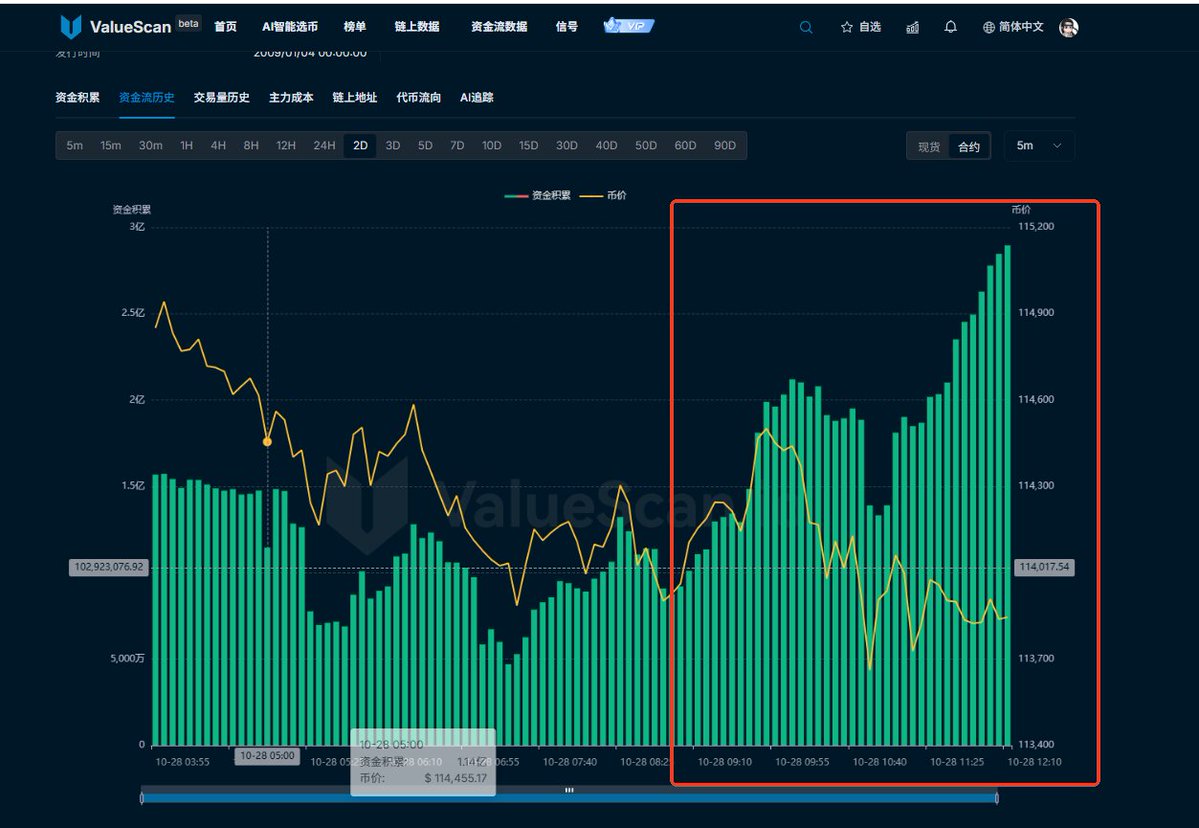Click the ValueScan logo icon
This screenshot has width=1199, height=828.
coord(71,27)
